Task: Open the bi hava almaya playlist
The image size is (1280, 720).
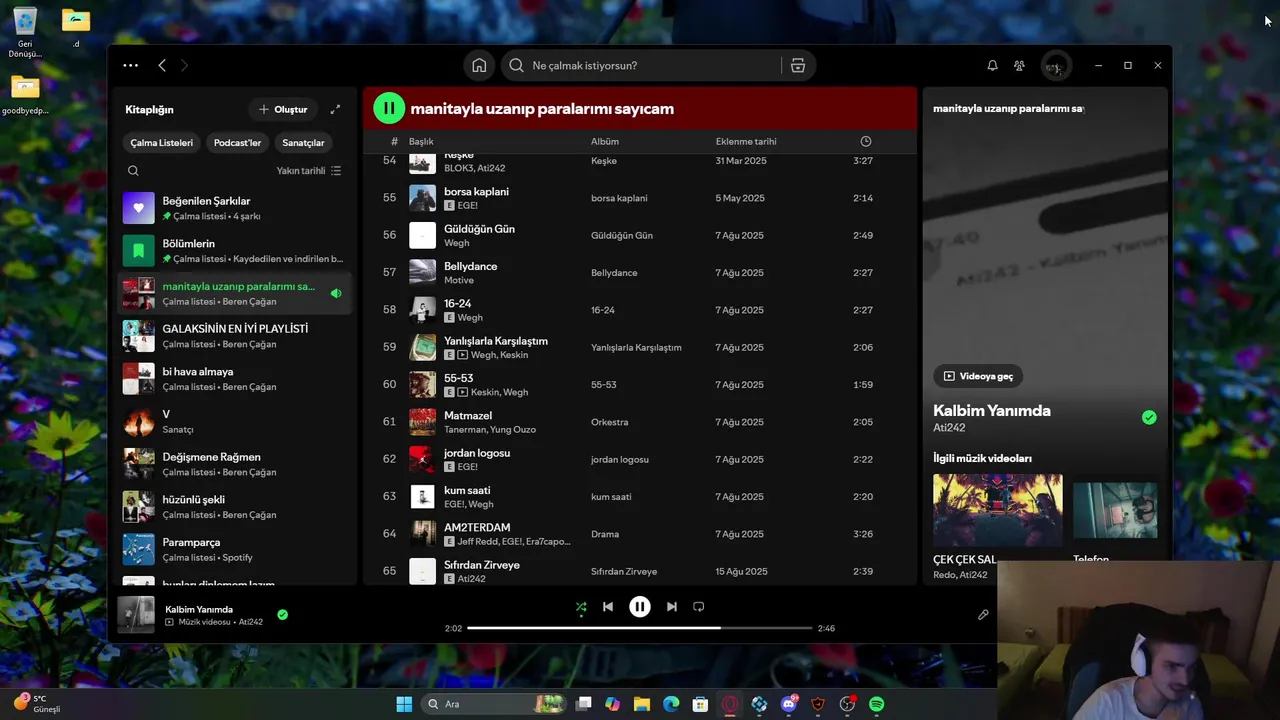Action: [235, 379]
